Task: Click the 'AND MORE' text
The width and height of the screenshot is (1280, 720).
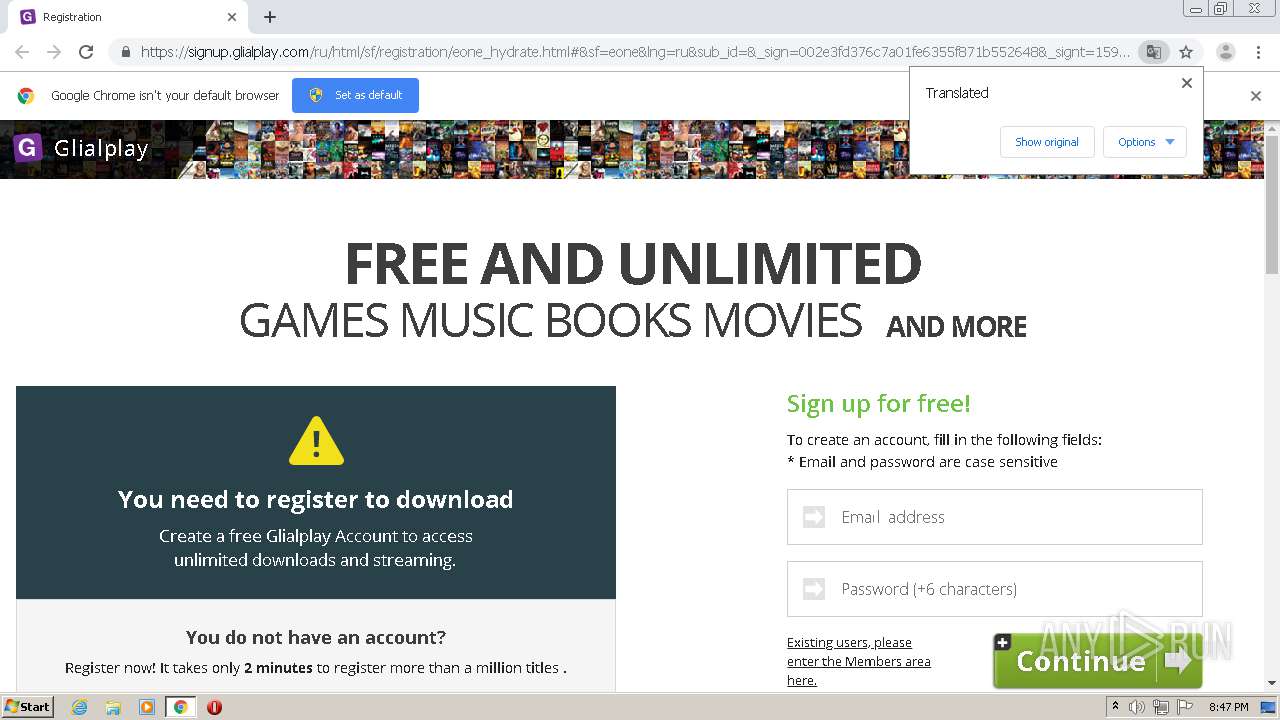Action: (x=957, y=327)
